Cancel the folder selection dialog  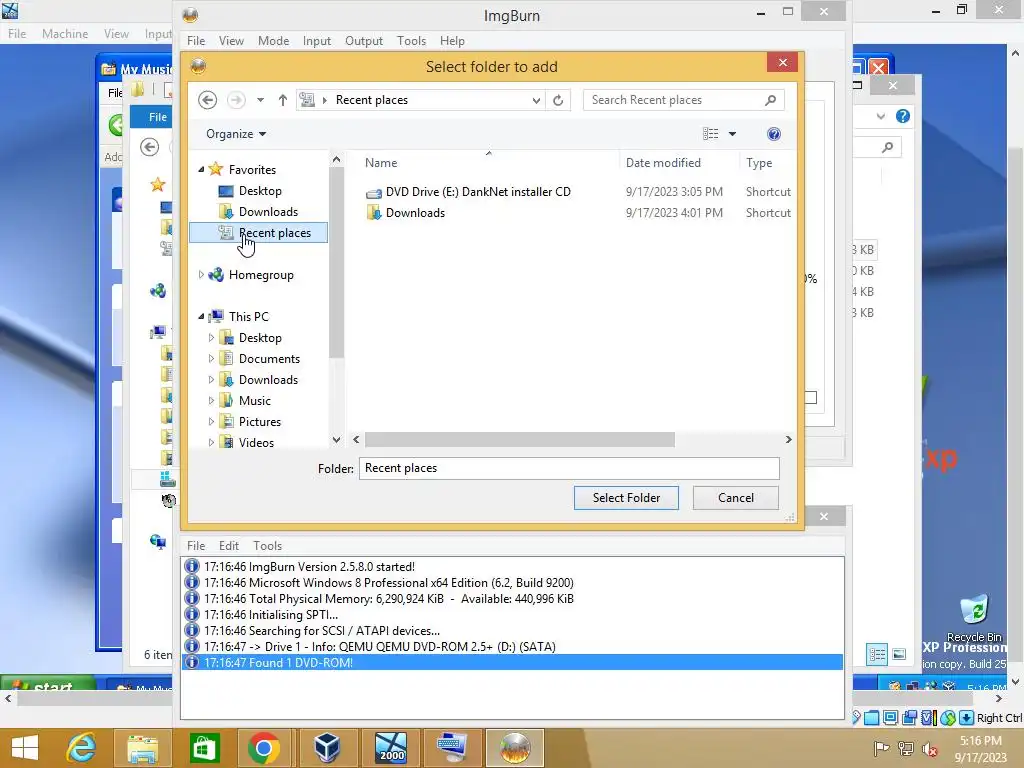coord(735,498)
